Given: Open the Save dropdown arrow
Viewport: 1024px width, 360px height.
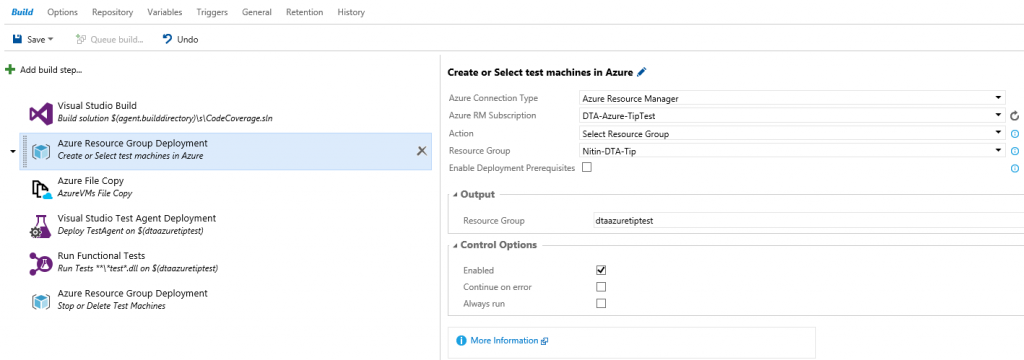Looking at the screenshot, I should pyautogui.click(x=51, y=40).
